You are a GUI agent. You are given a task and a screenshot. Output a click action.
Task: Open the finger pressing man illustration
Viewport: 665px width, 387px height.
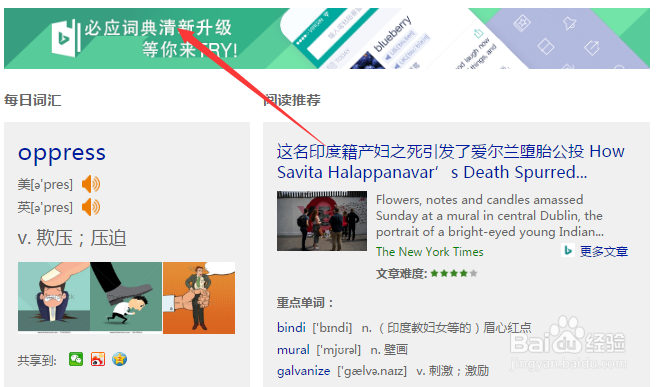tap(54, 297)
